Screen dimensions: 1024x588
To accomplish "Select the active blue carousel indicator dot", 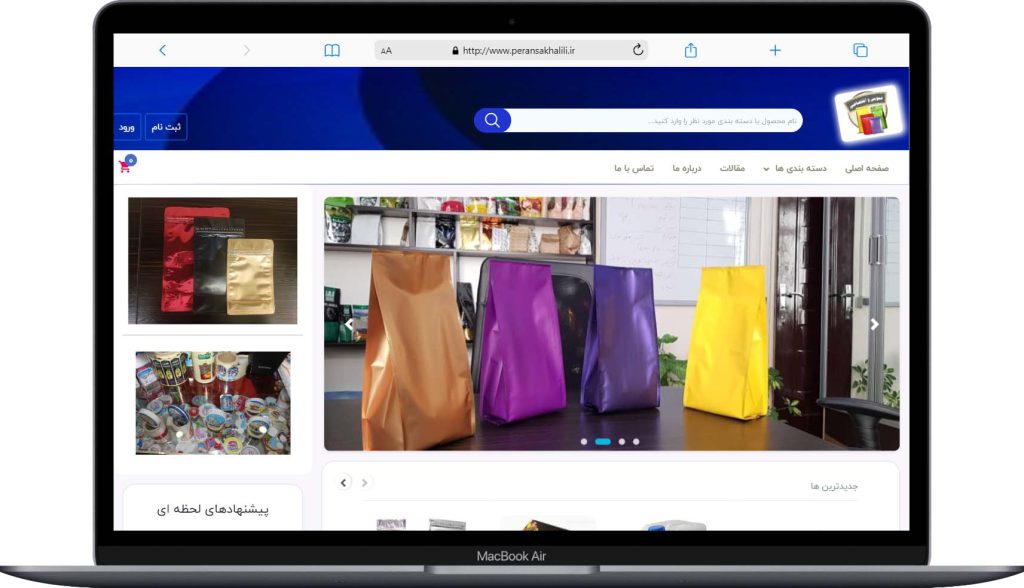I will coord(603,441).
